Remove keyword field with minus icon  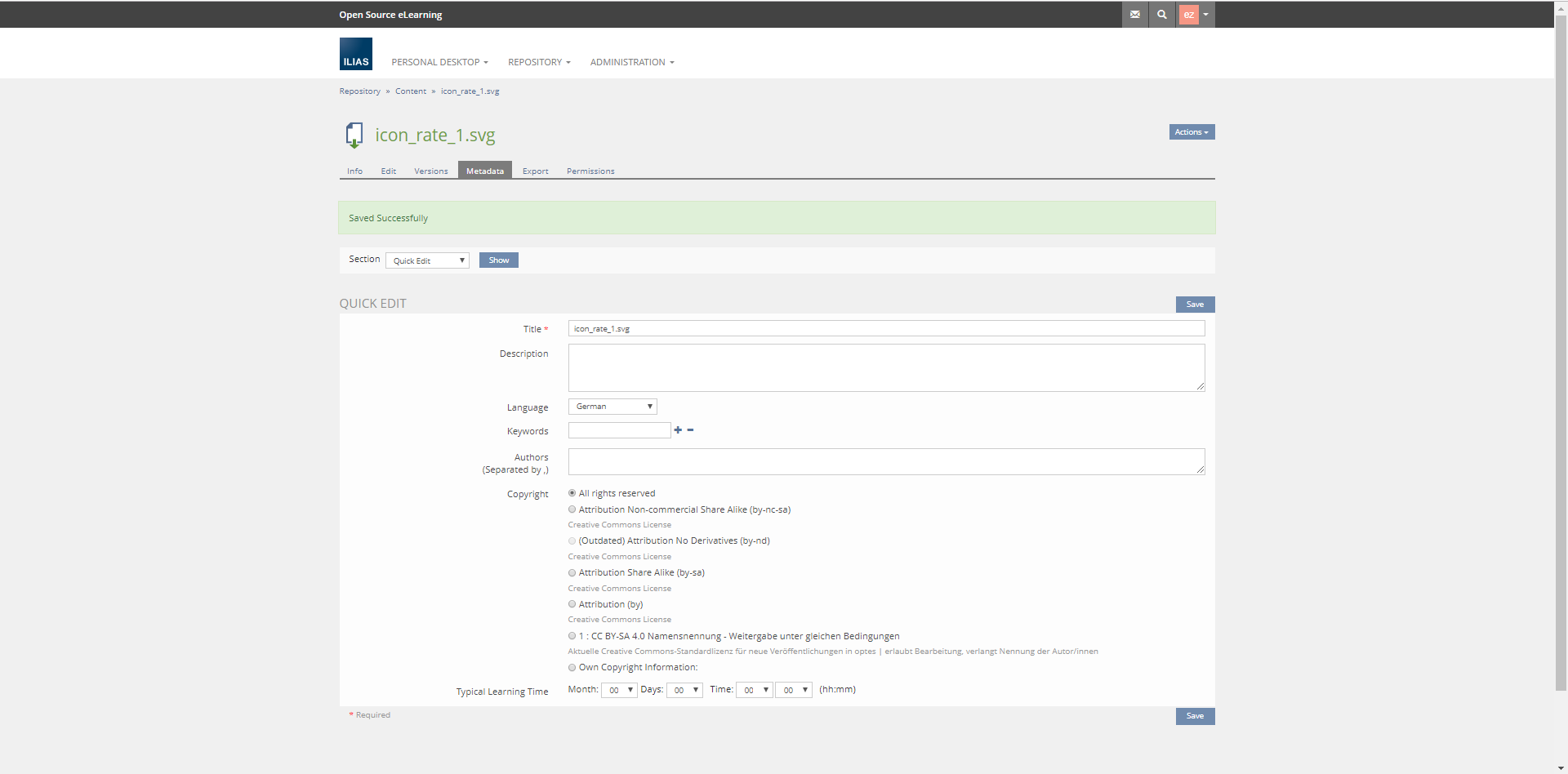[691, 430]
